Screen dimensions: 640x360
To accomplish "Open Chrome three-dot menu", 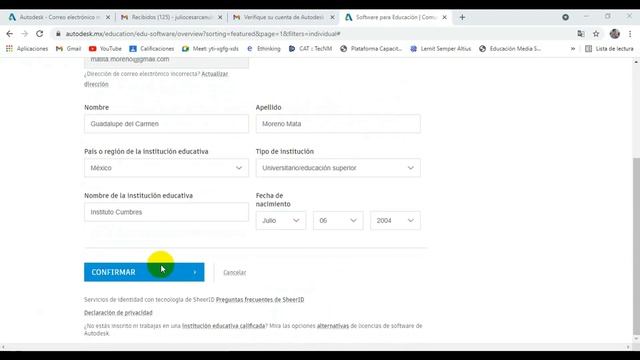I will coord(630,34).
